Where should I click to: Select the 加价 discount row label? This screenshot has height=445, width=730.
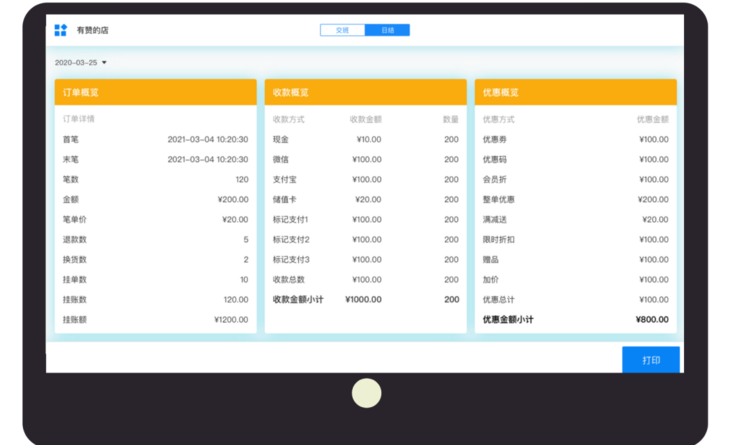pos(491,279)
